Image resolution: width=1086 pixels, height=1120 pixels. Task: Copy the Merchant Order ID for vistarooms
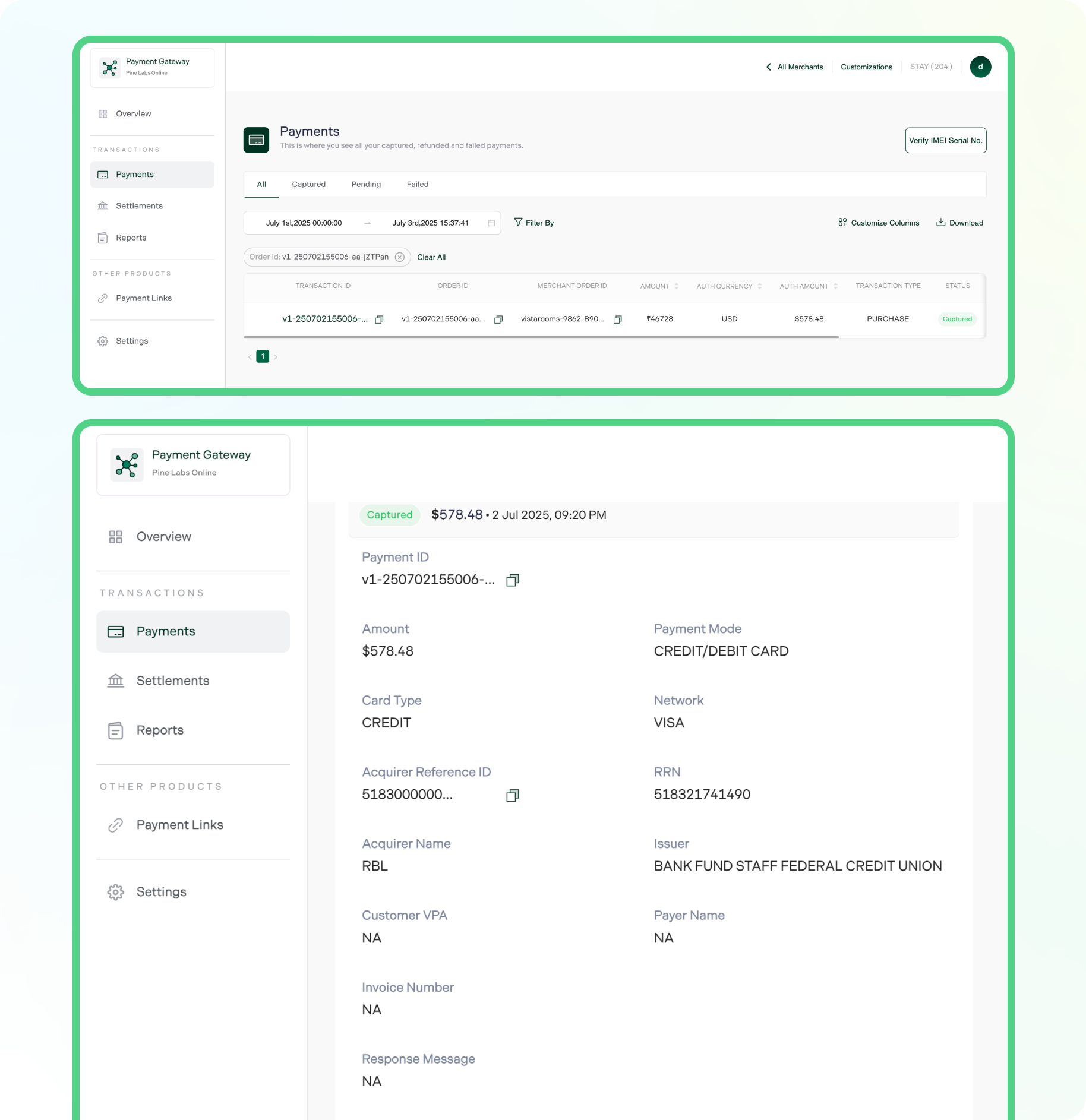click(x=618, y=319)
